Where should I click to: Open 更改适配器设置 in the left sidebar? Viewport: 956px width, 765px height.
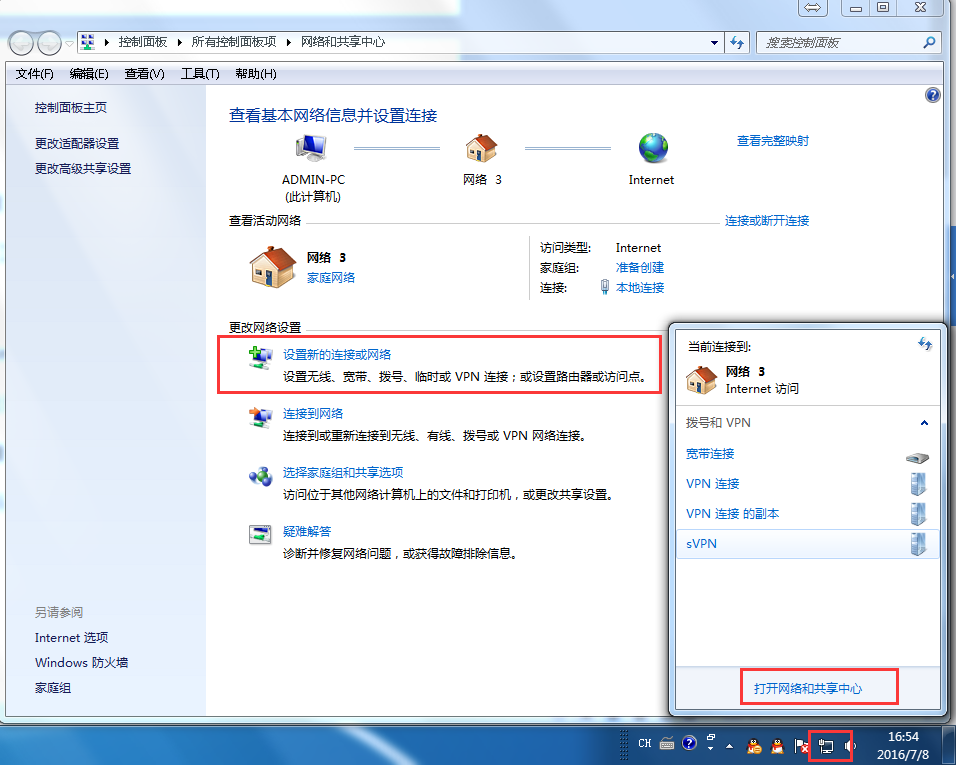pyautogui.click(x=77, y=144)
